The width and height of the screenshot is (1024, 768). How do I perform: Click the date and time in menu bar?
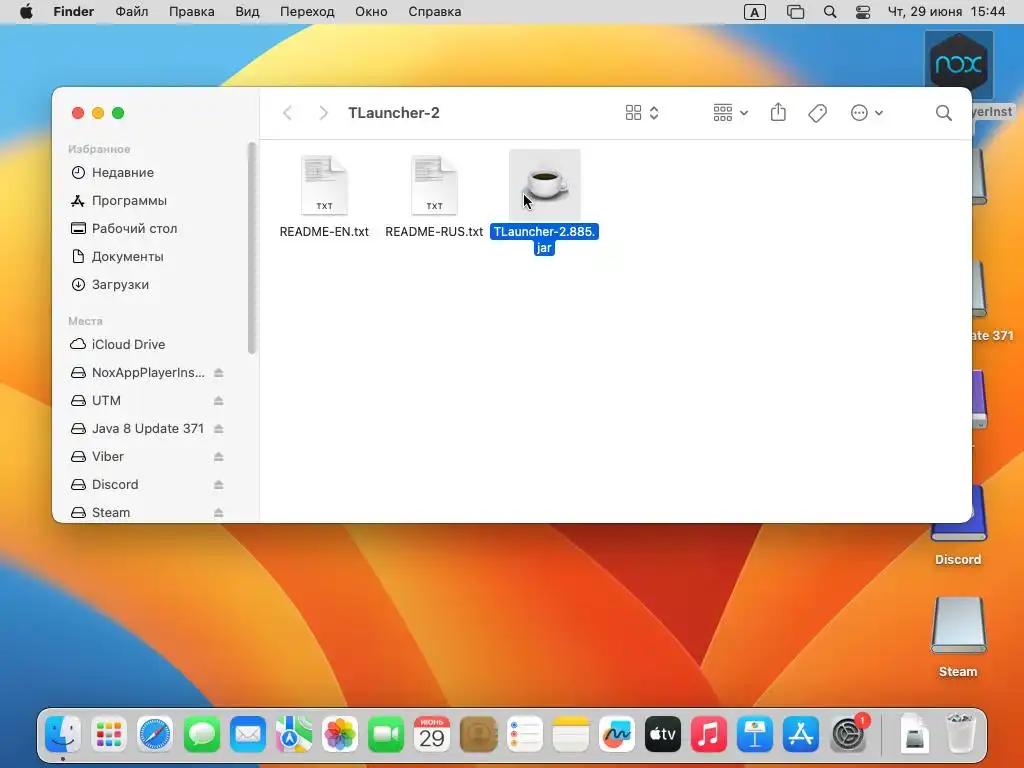pyautogui.click(x=946, y=12)
